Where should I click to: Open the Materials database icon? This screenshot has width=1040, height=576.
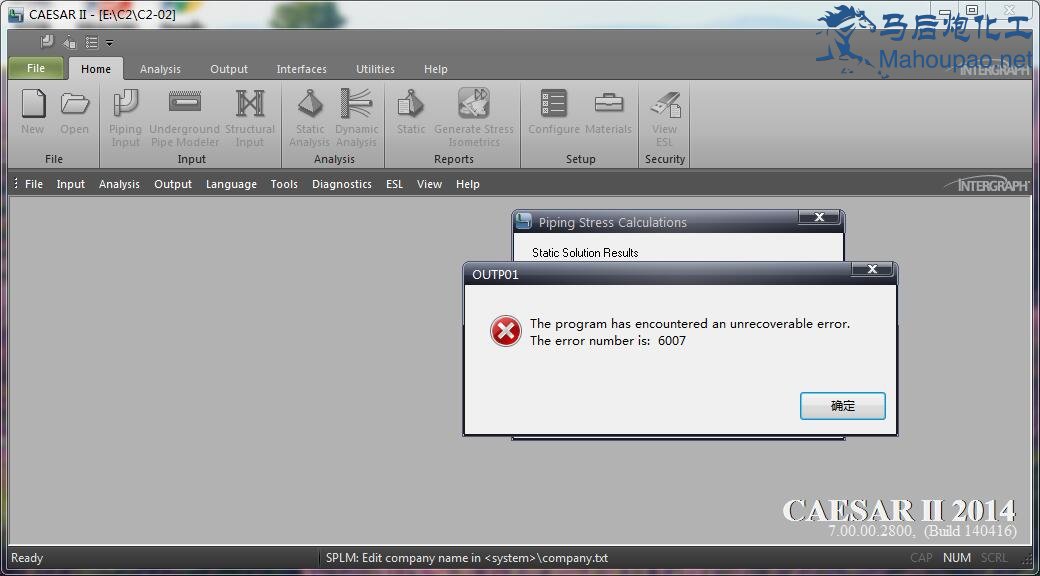[608, 103]
